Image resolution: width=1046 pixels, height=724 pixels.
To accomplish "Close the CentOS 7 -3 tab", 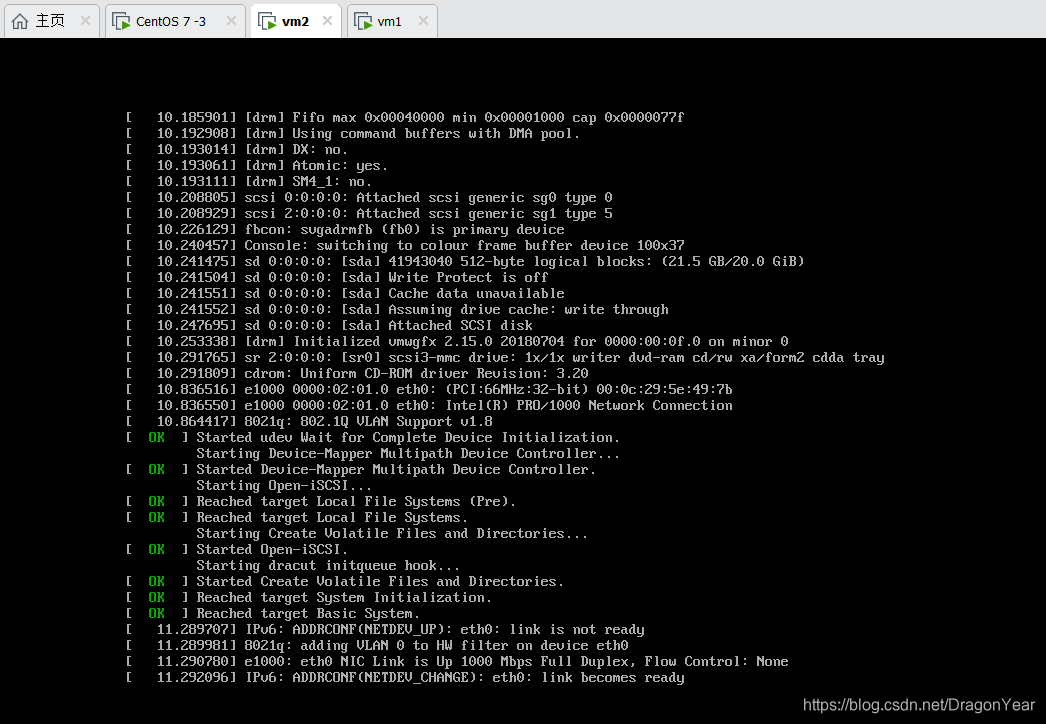I will tap(231, 21).
